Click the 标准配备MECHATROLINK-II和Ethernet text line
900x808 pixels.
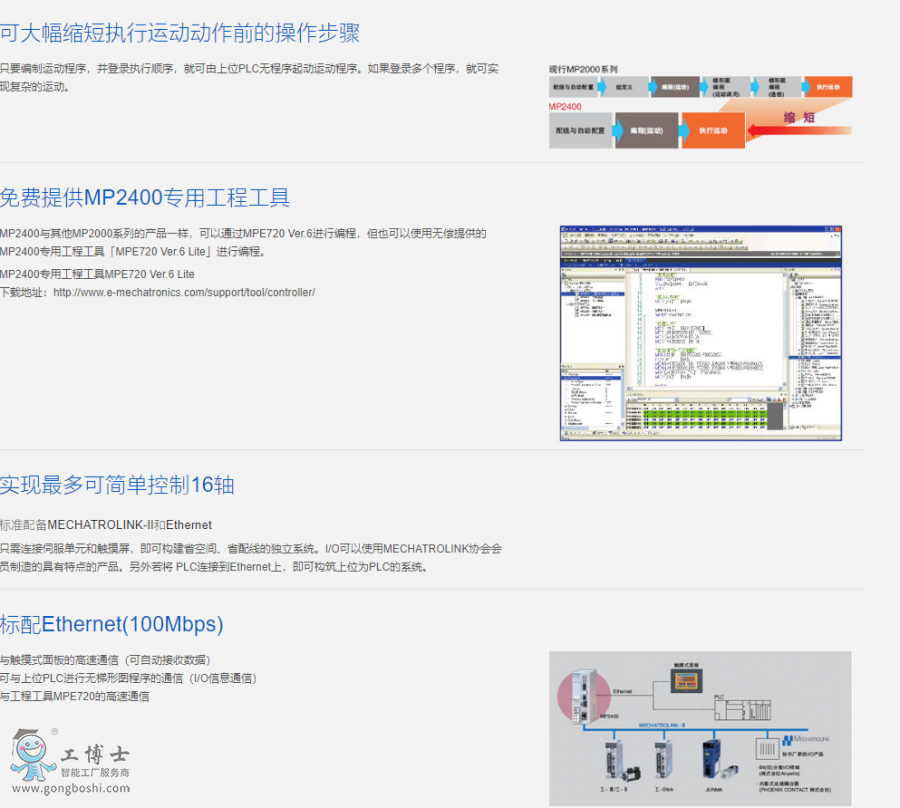tap(106, 525)
